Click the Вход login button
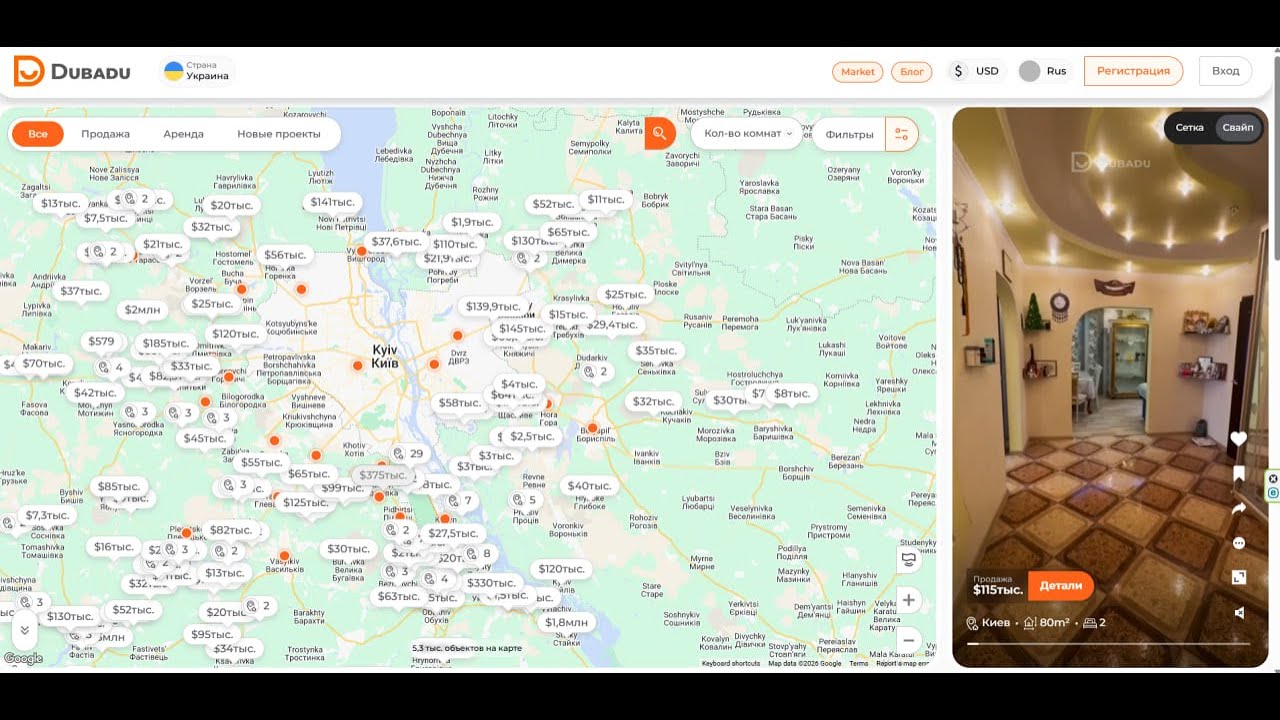 tap(1225, 71)
